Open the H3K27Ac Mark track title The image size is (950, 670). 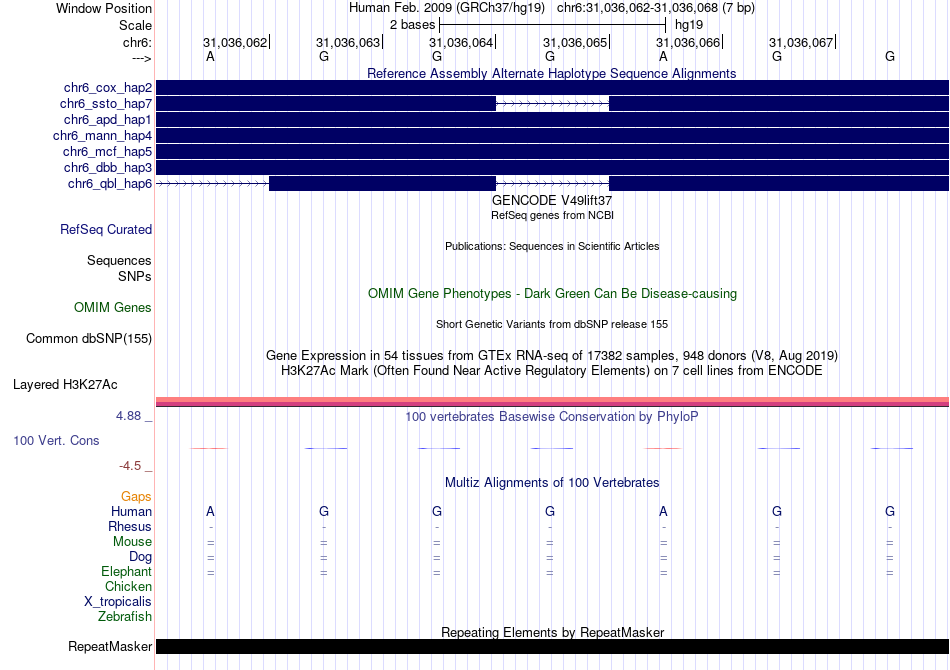point(551,370)
